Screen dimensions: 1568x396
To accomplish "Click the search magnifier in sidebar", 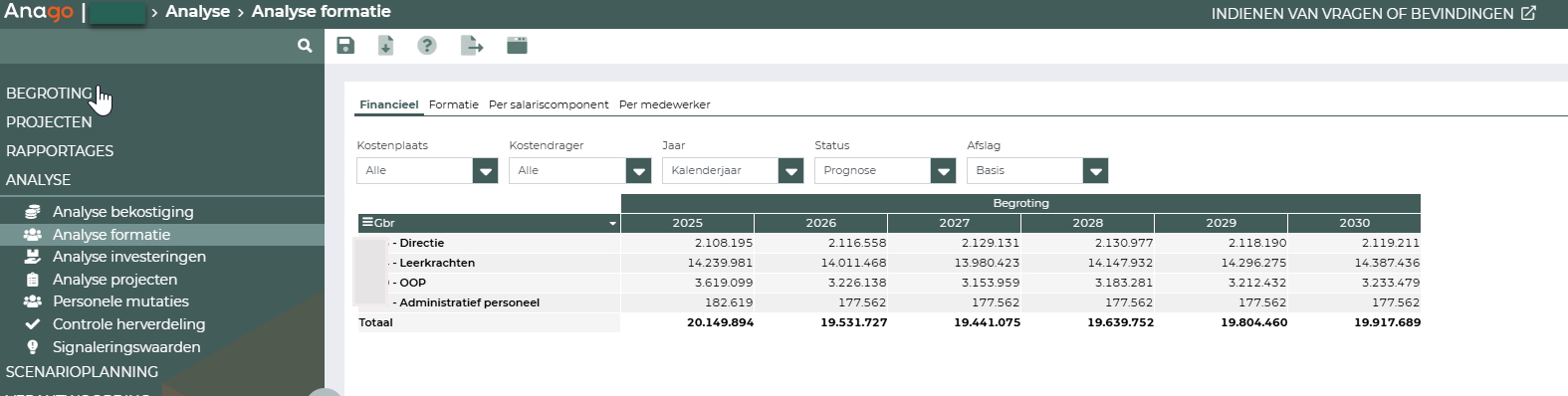I will point(305,45).
